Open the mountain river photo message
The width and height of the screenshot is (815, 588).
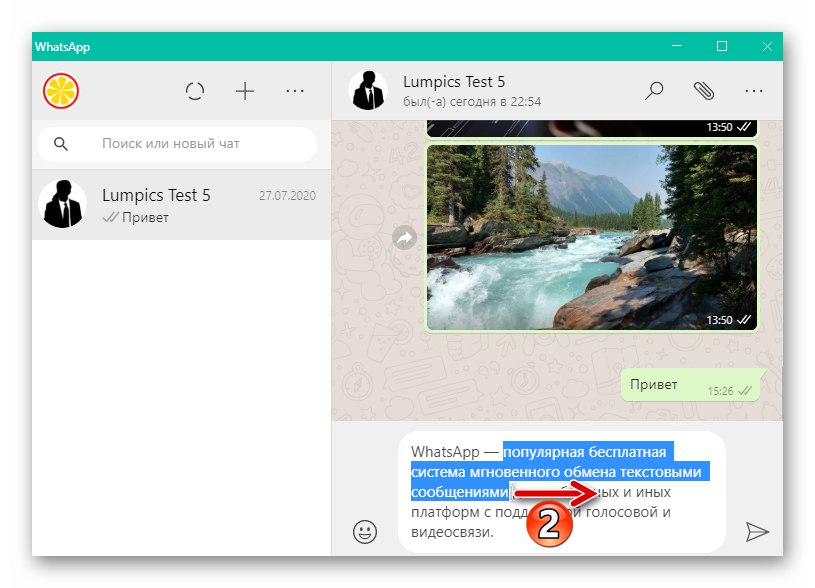pyautogui.click(x=591, y=237)
